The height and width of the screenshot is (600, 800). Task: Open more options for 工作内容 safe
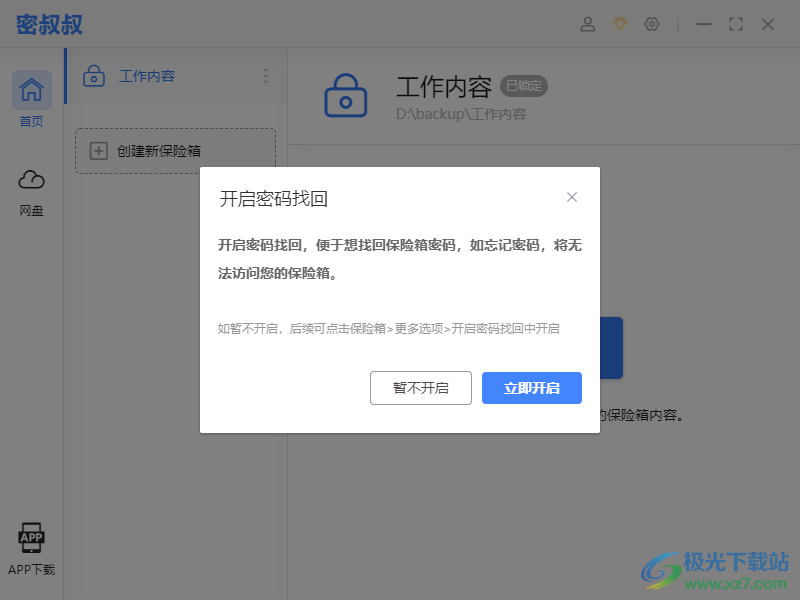click(x=265, y=76)
